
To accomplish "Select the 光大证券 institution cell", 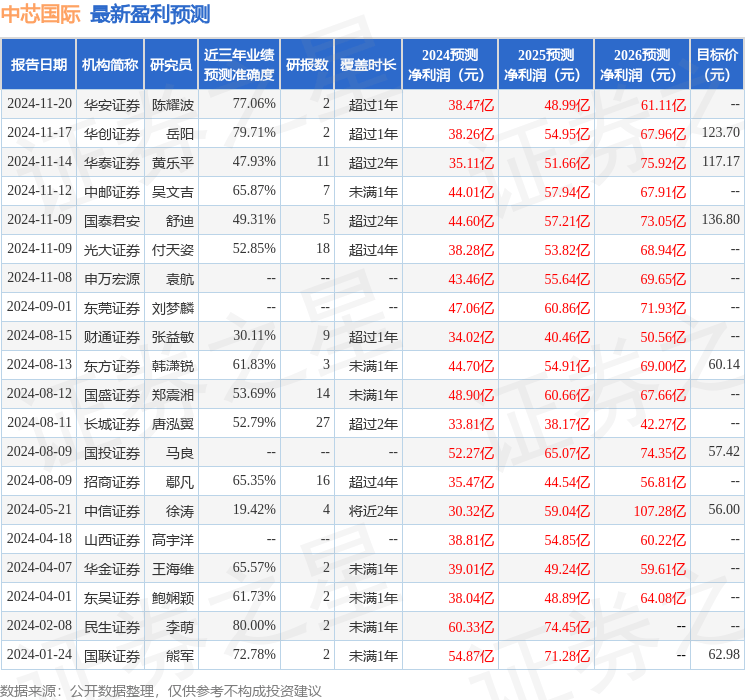I will (x=112, y=250).
